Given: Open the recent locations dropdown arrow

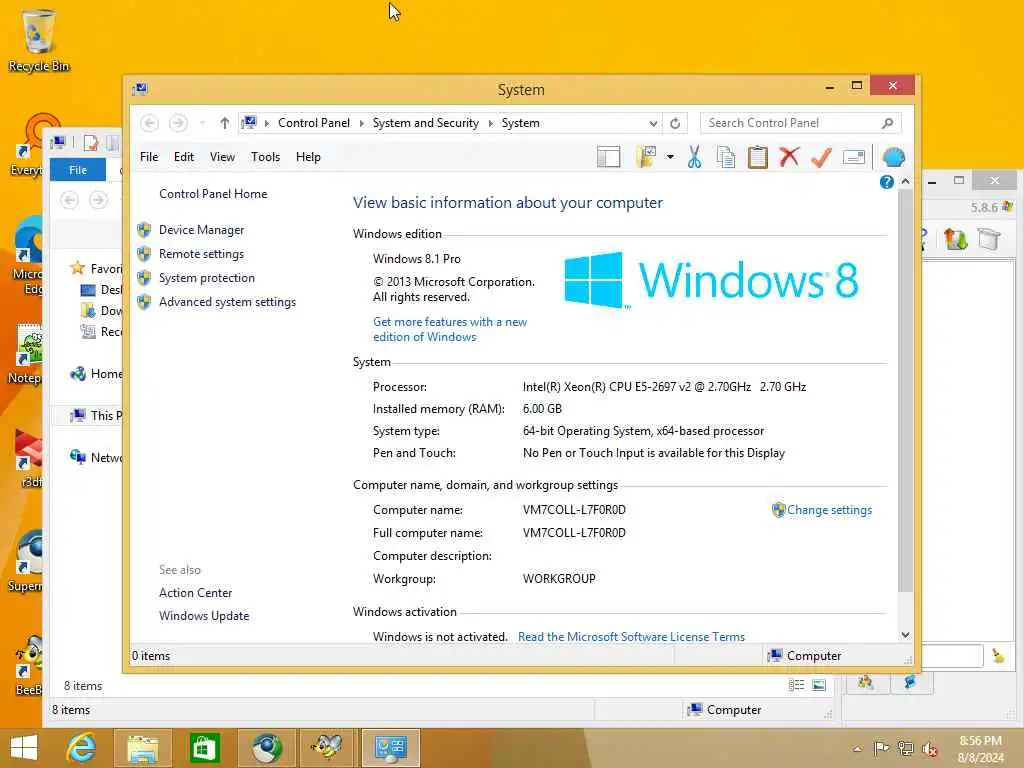Looking at the screenshot, I should (x=203, y=123).
